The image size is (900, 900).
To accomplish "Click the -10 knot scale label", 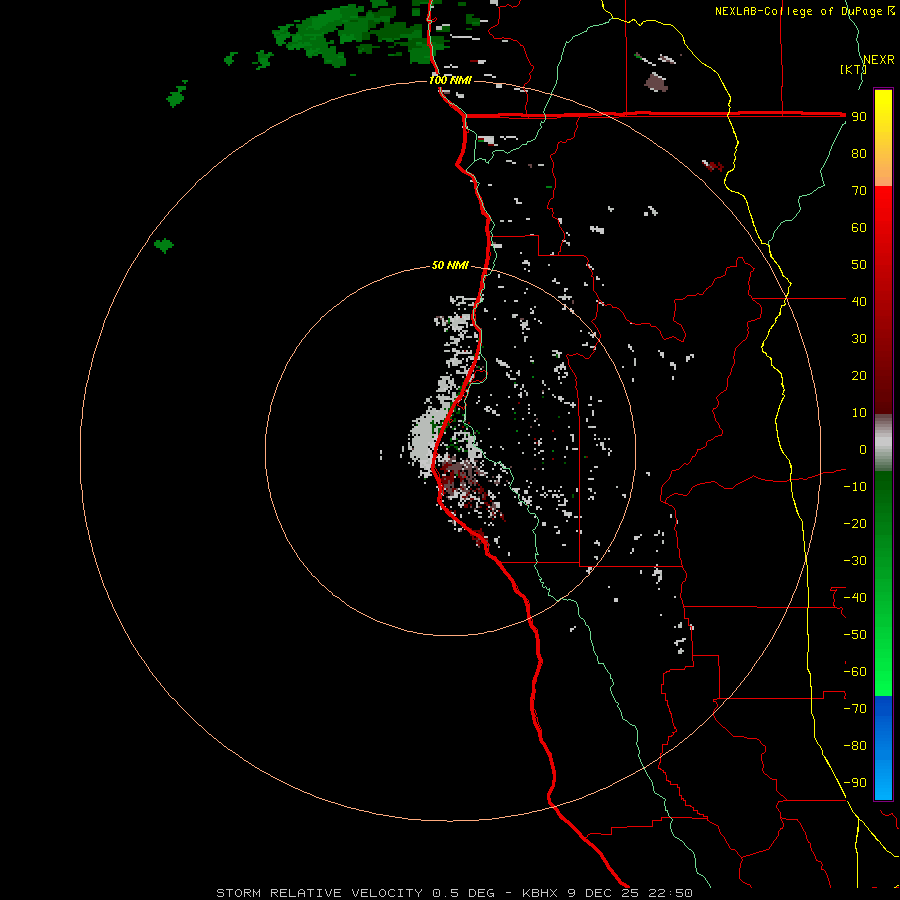I will click(855, 487).
